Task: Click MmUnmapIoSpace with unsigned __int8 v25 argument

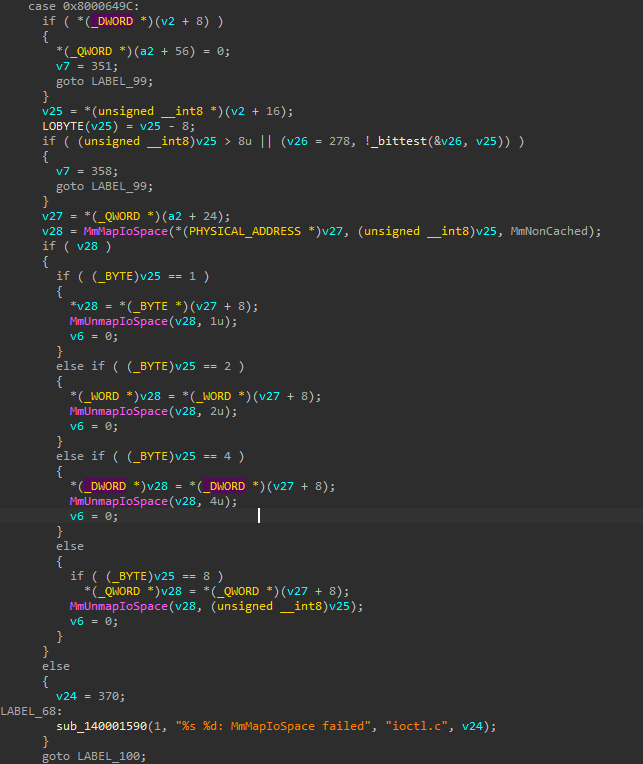Action: [216, 607]
